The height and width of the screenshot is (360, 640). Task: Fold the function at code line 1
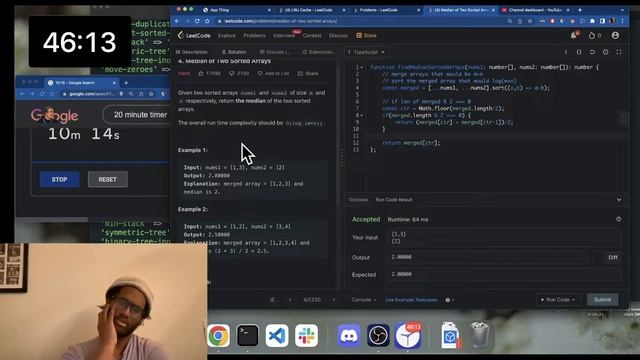pos(362,67)
